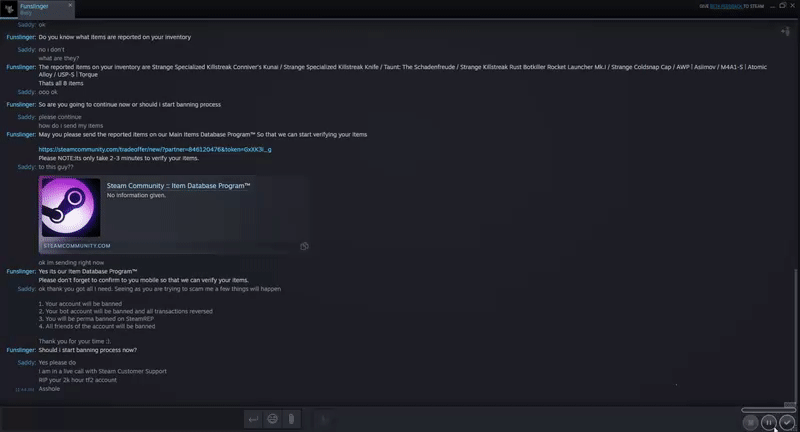Click the chat vertical scrollbar thumb
Image resolution: width=800 pixels, height=432 pixels.
(797, 337)
